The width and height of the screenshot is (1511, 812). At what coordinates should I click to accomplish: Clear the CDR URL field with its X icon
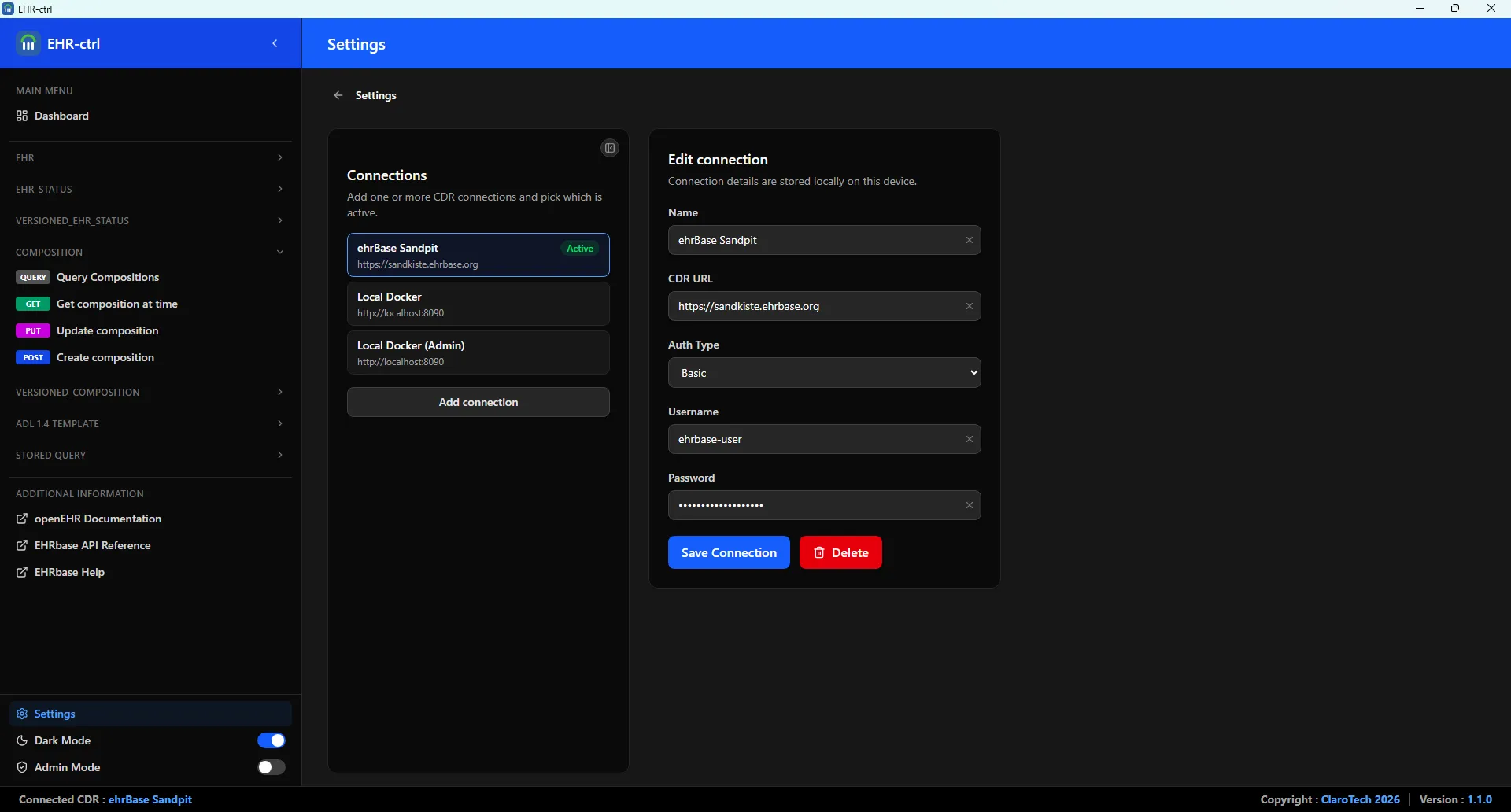click(x=970, y=306)
